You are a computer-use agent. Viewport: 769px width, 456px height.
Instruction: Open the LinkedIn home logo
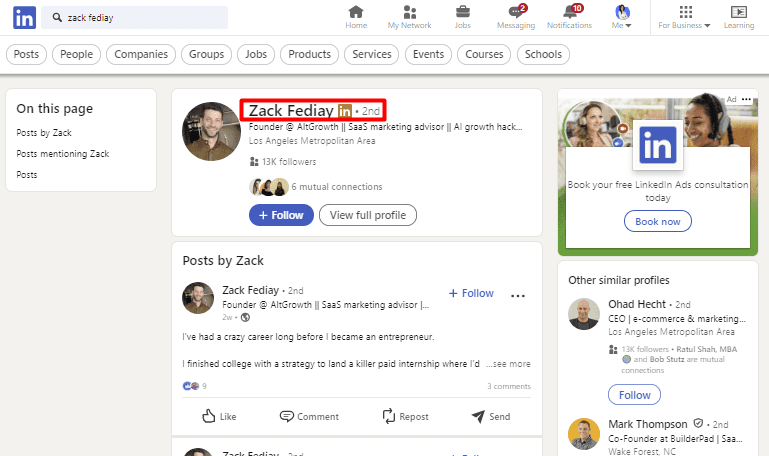point(25,18)
